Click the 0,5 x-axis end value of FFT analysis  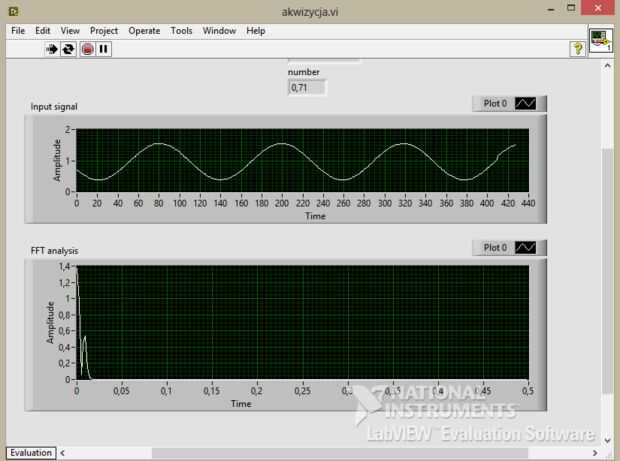(x=527, y=391)
